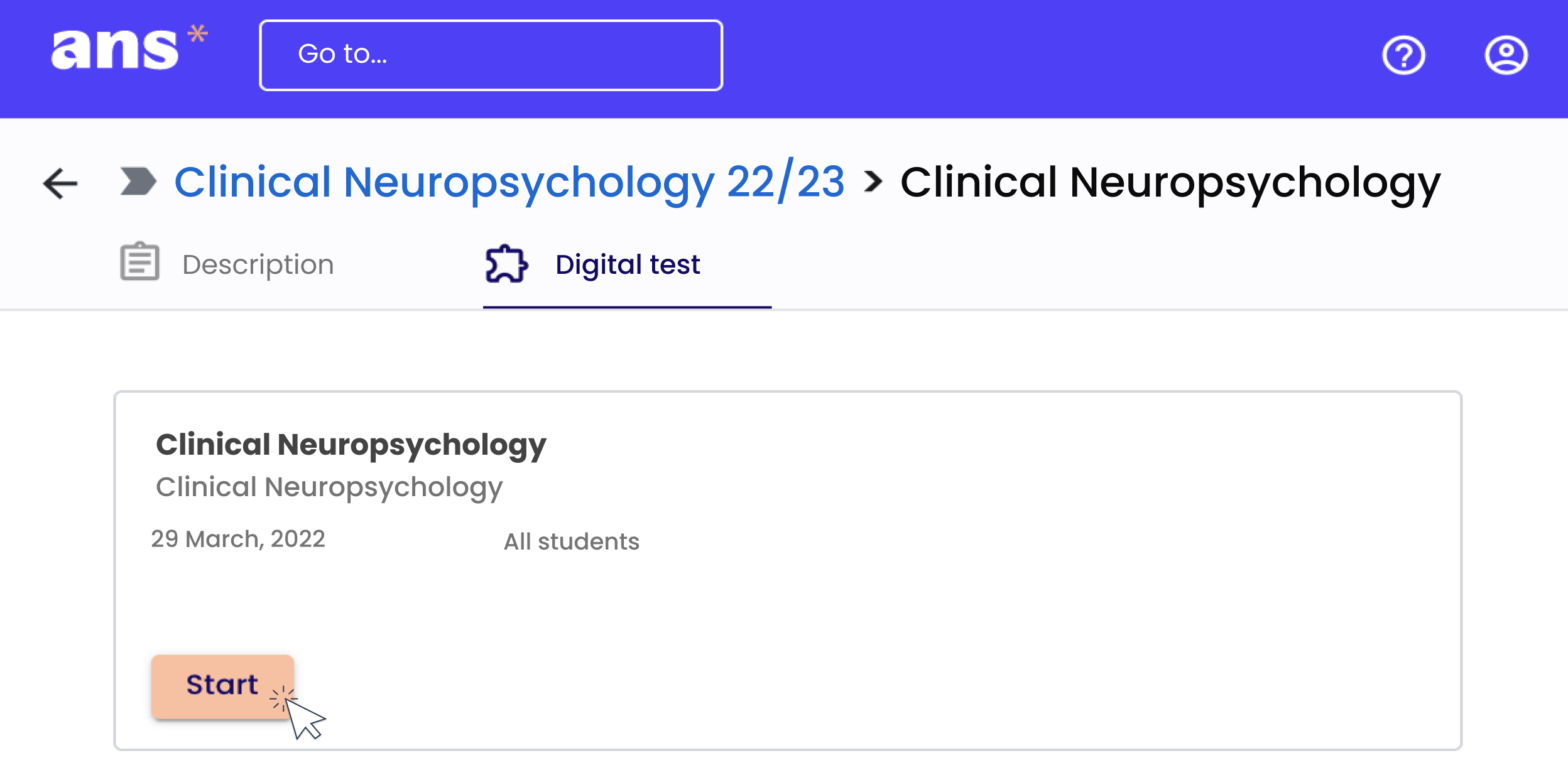Click the black Clinical Neuropsychology page heading

click(1170, 182)
